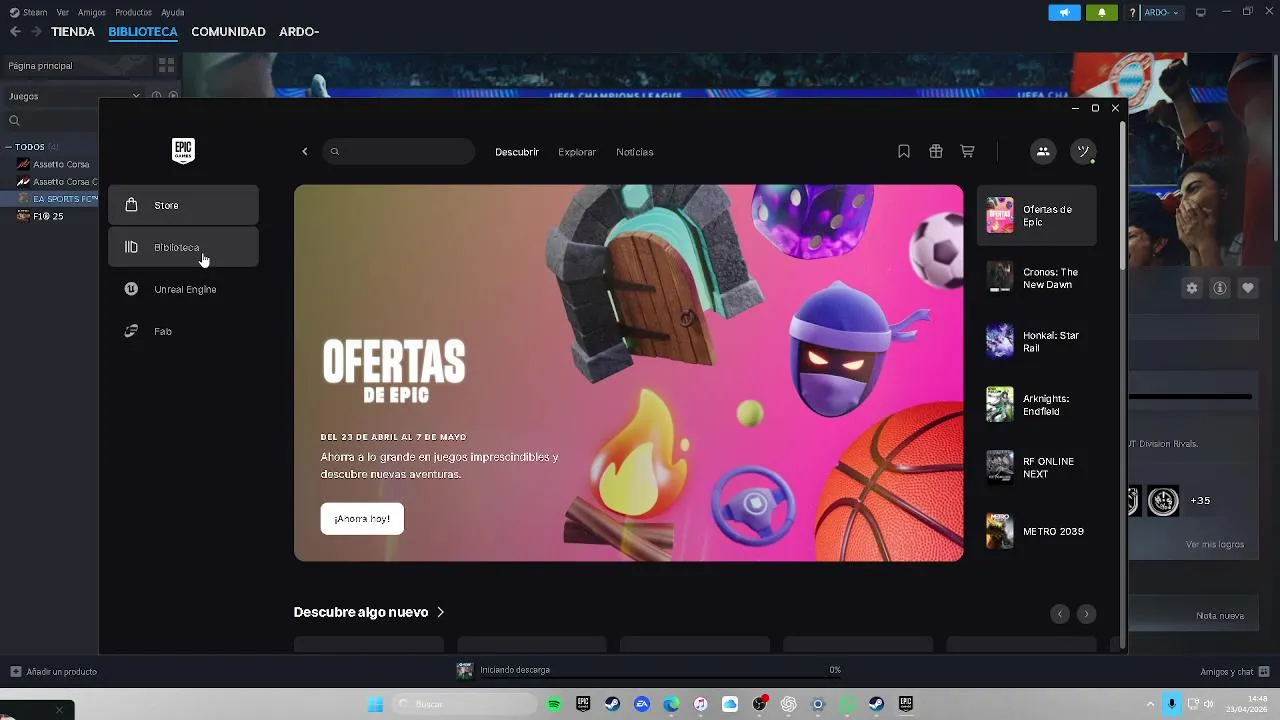
Task: Open the Steam Ayuda menu
Action: [x=173, y=12]
